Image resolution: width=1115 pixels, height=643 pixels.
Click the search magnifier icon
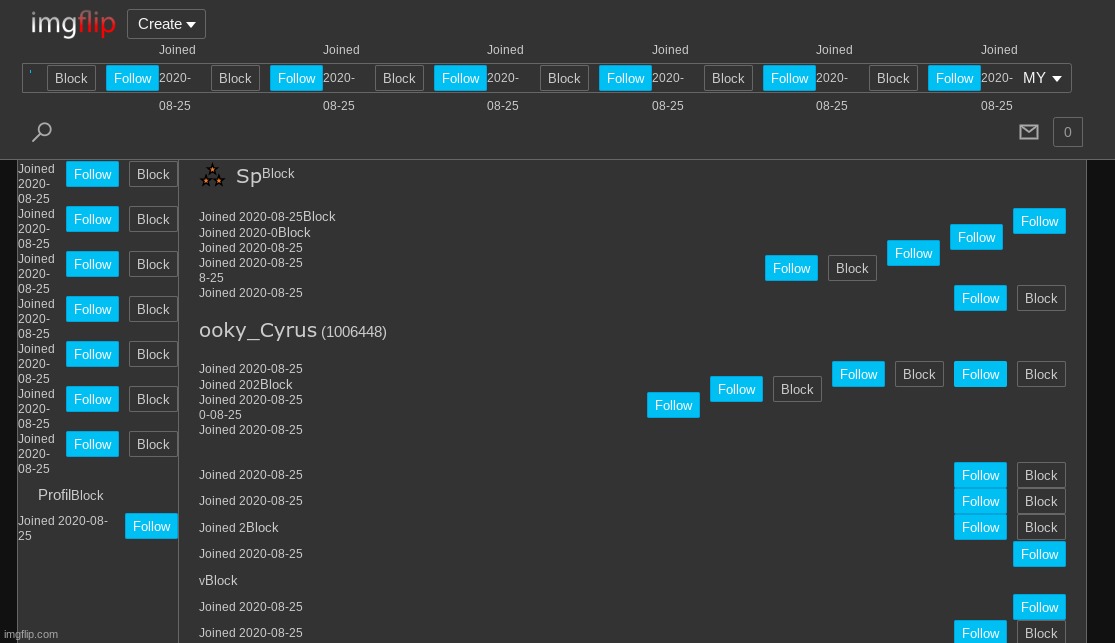coord(42,132)
